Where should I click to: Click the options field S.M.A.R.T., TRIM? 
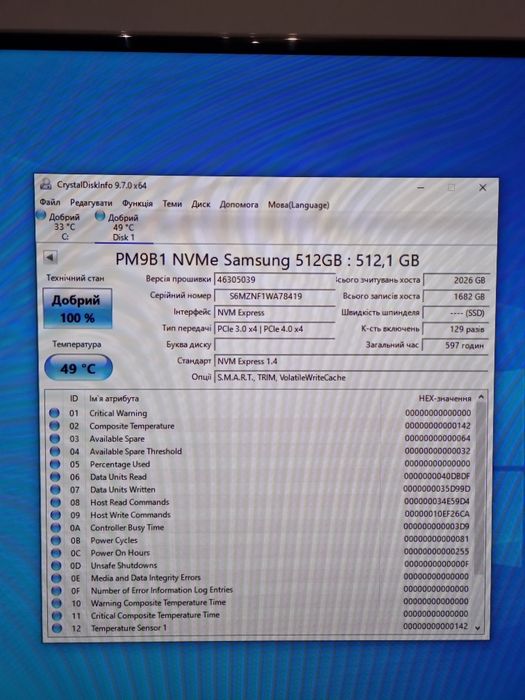coord(351,378)
